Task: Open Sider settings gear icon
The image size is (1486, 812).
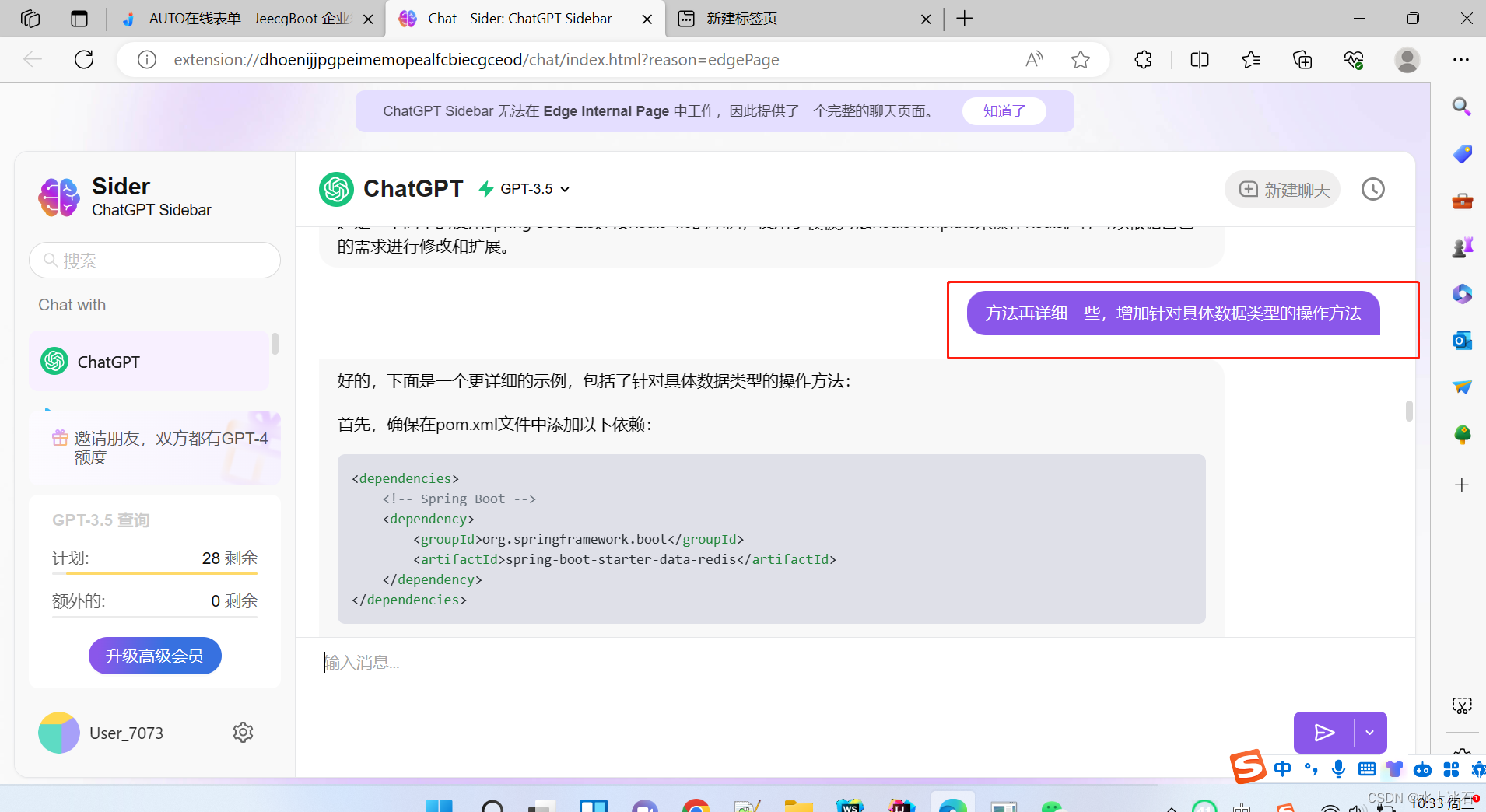Action: pyautogui.click(x=243, y=733)
